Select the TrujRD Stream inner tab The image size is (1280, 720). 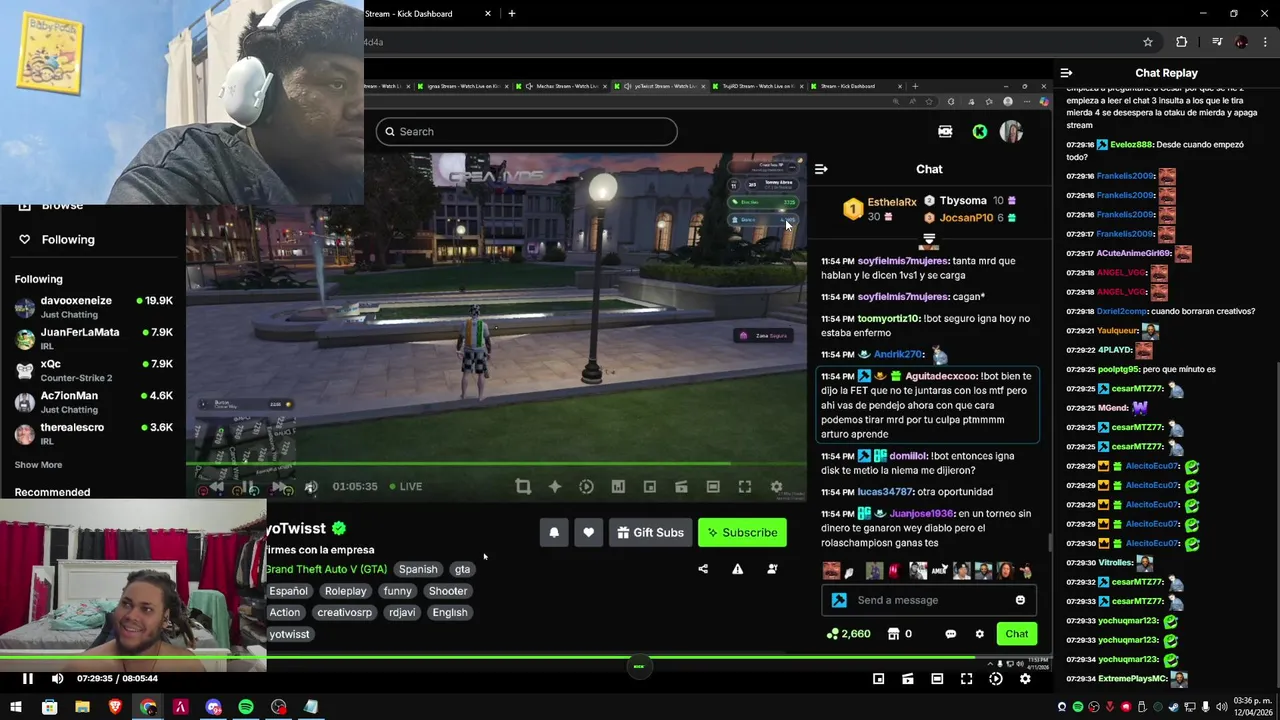point(757,86)
